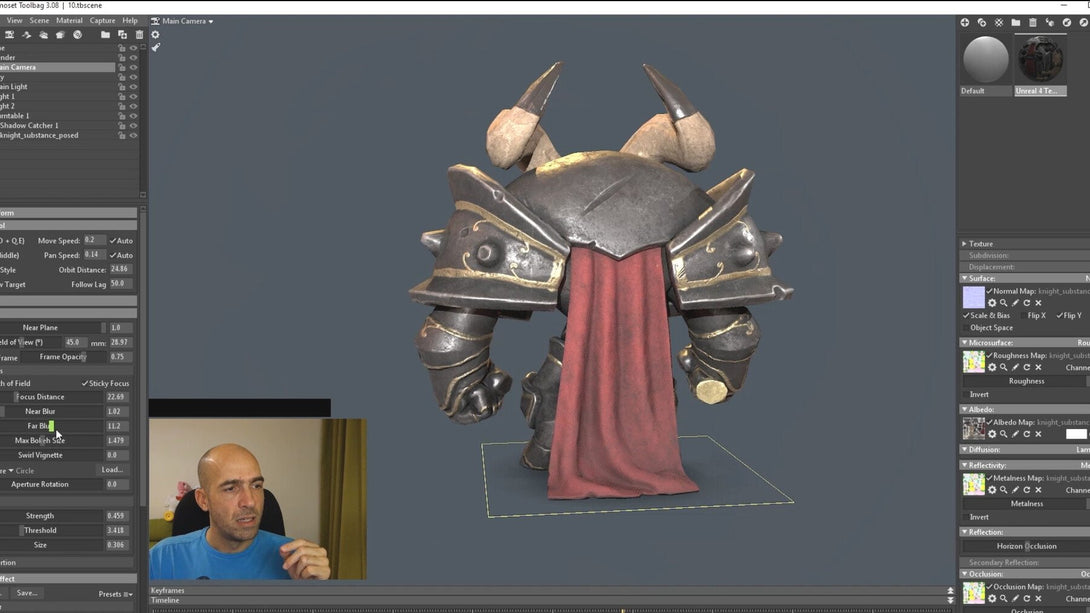Open the Capture menu
The width and height of the screenshot is (1090, 613).
click(x=102, y=21)
